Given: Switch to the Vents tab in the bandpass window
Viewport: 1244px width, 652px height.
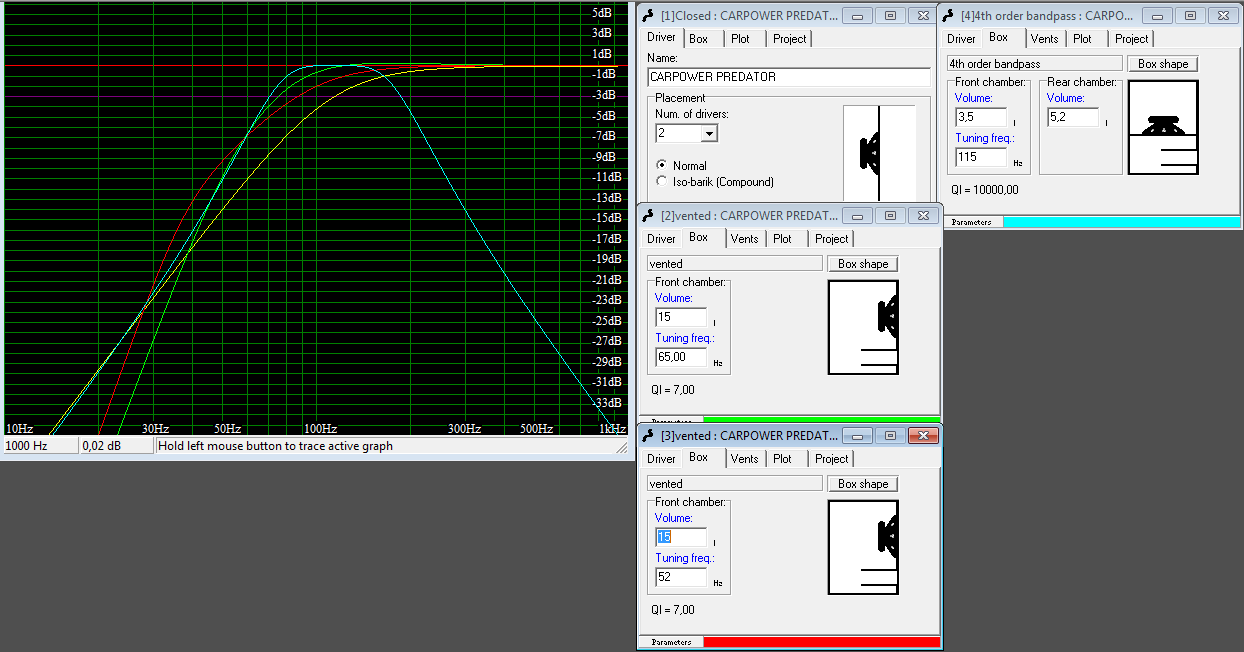Looking at the screenshot, I should click(1044, 39).
